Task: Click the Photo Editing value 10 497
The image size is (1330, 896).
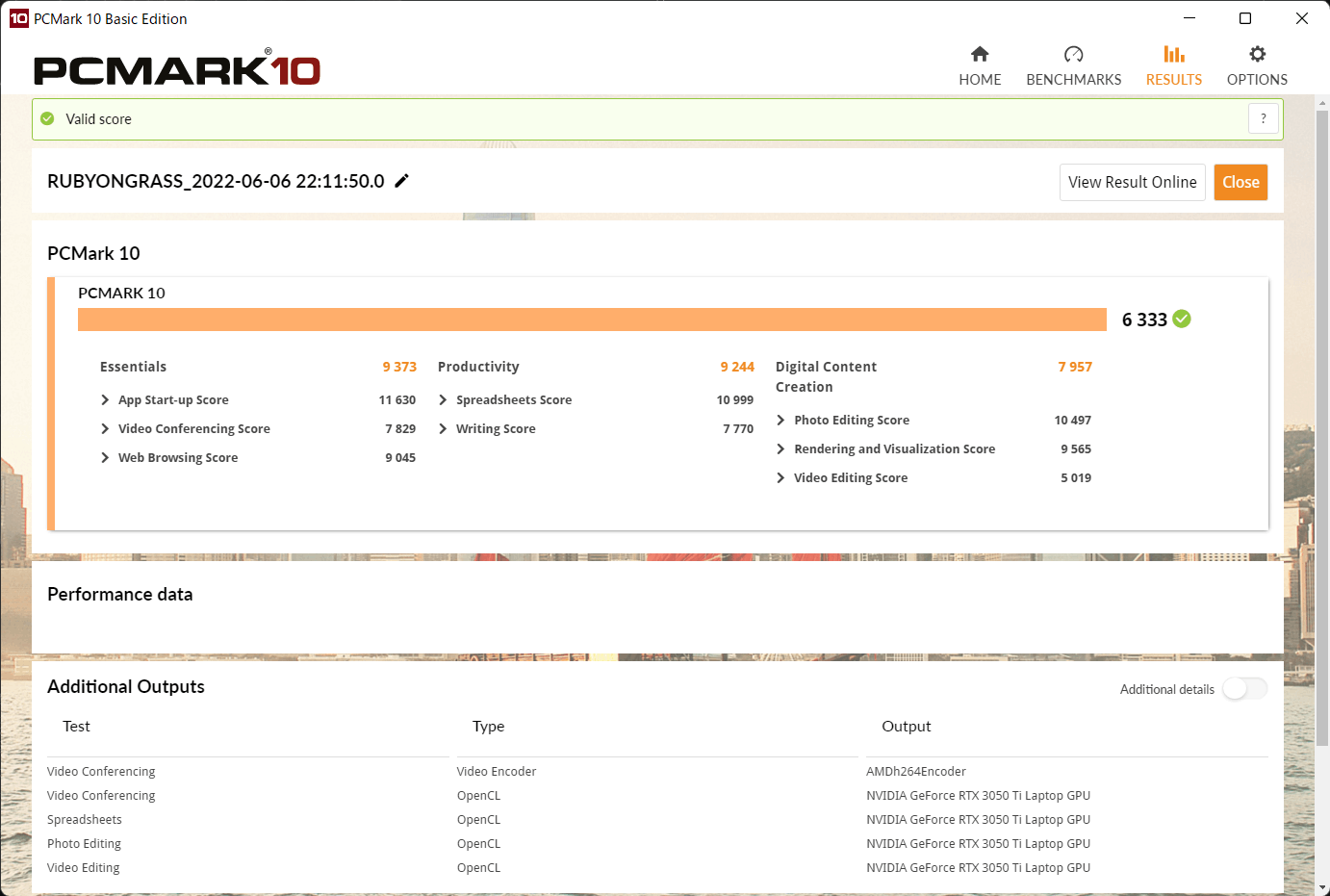Action: pyautogui.click(x=1073, y=420)
